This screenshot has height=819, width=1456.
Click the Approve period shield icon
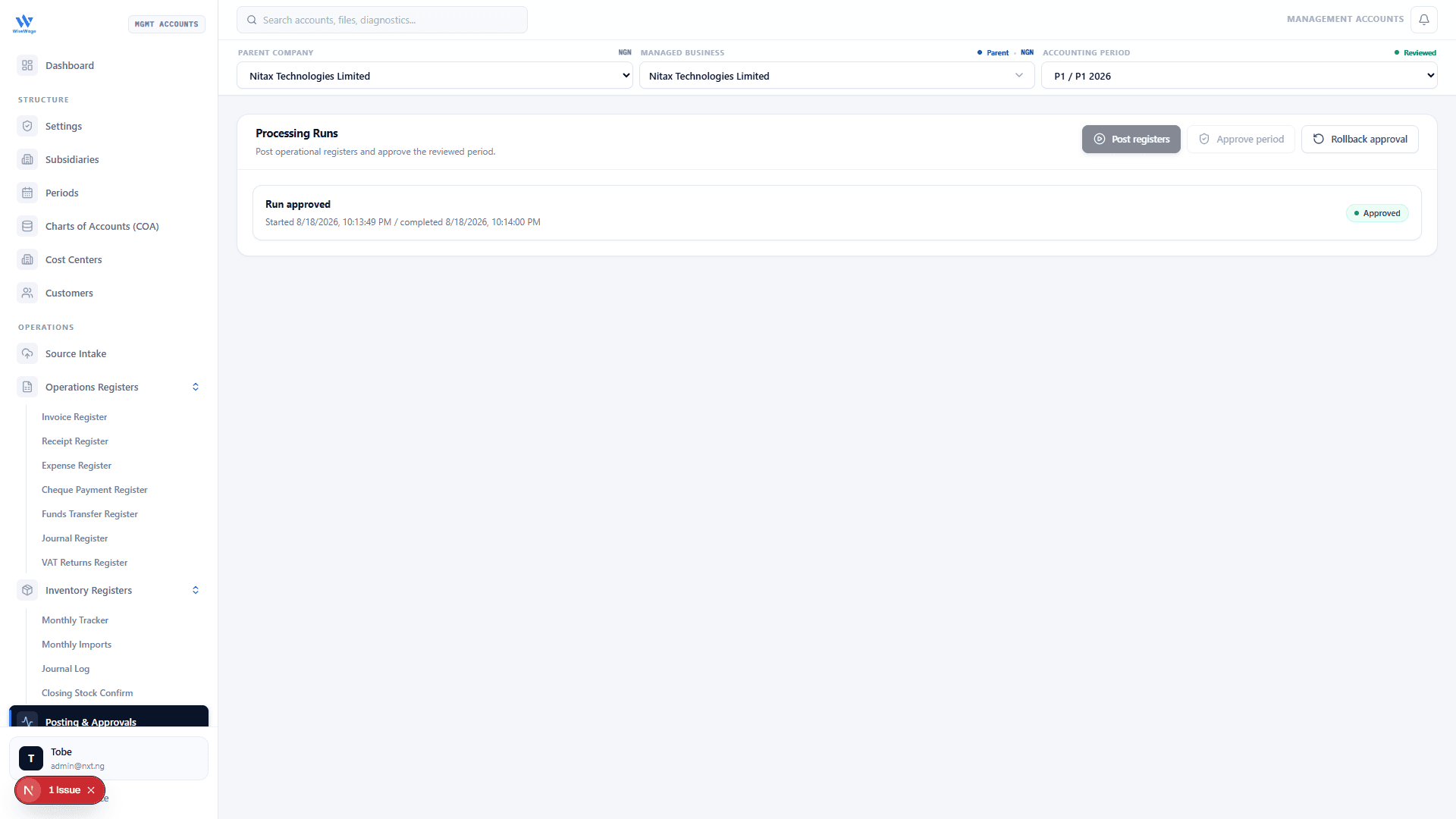click(x=1204, y=139)
